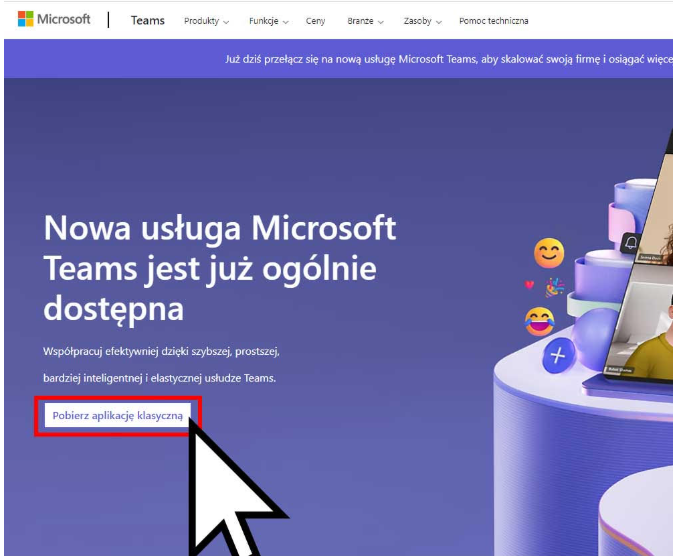This screenshot has height=556, width=673.
Task: Click the smiling face emoji
Action: coord(549,253)
